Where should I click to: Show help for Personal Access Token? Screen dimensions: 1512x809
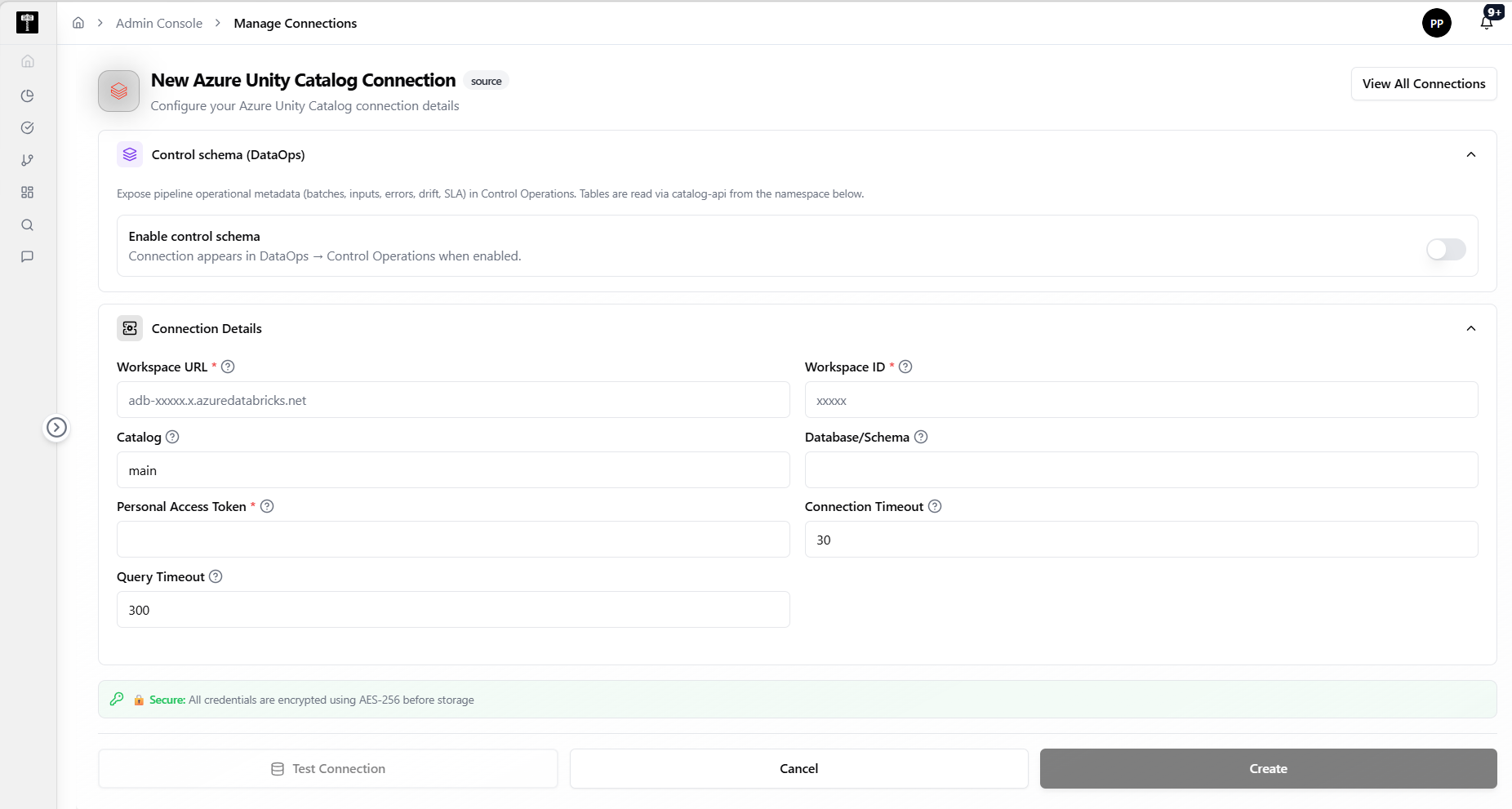[x=267, y=506]
